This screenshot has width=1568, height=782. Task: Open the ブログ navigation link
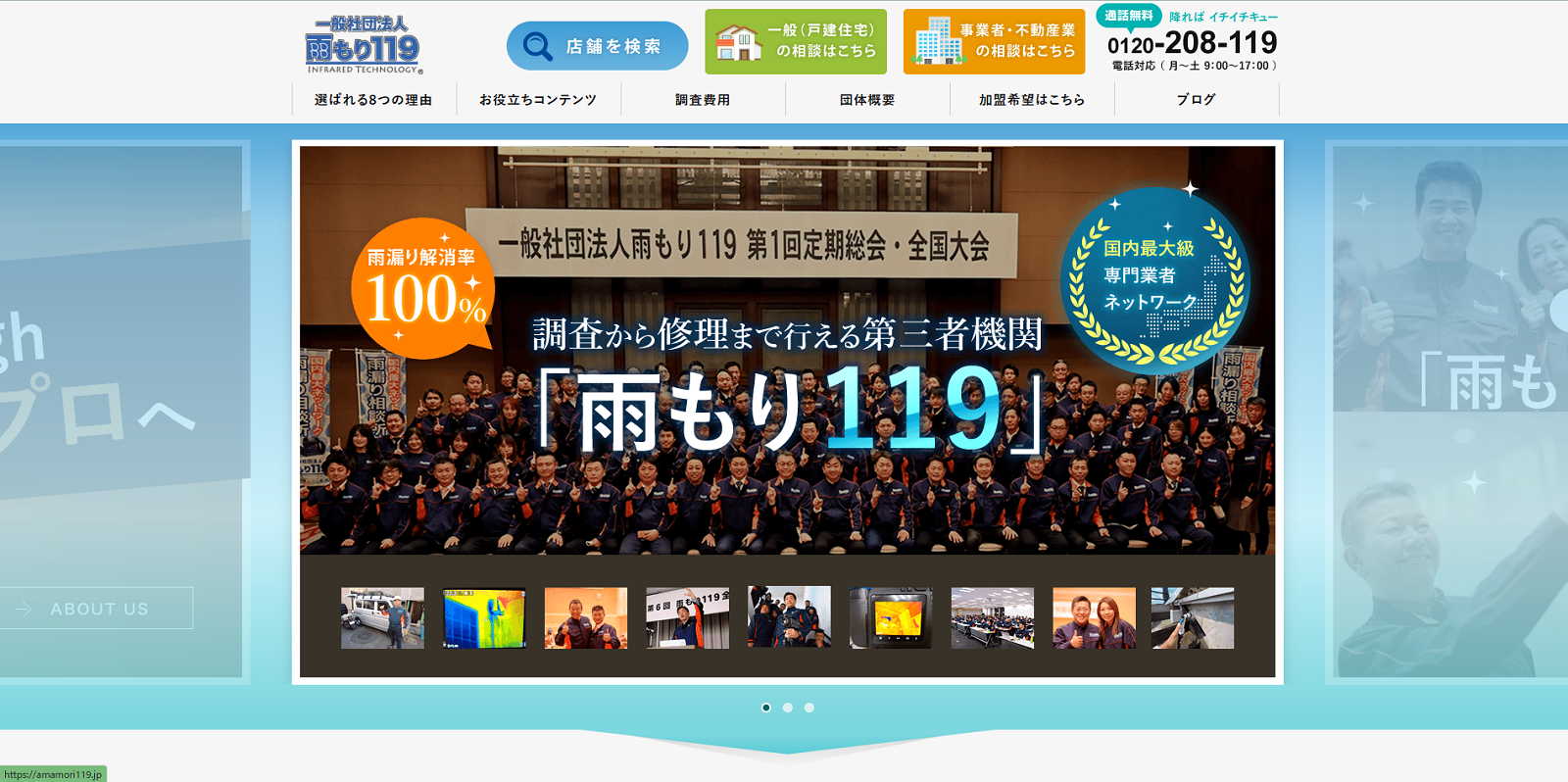coord(1197,100)
